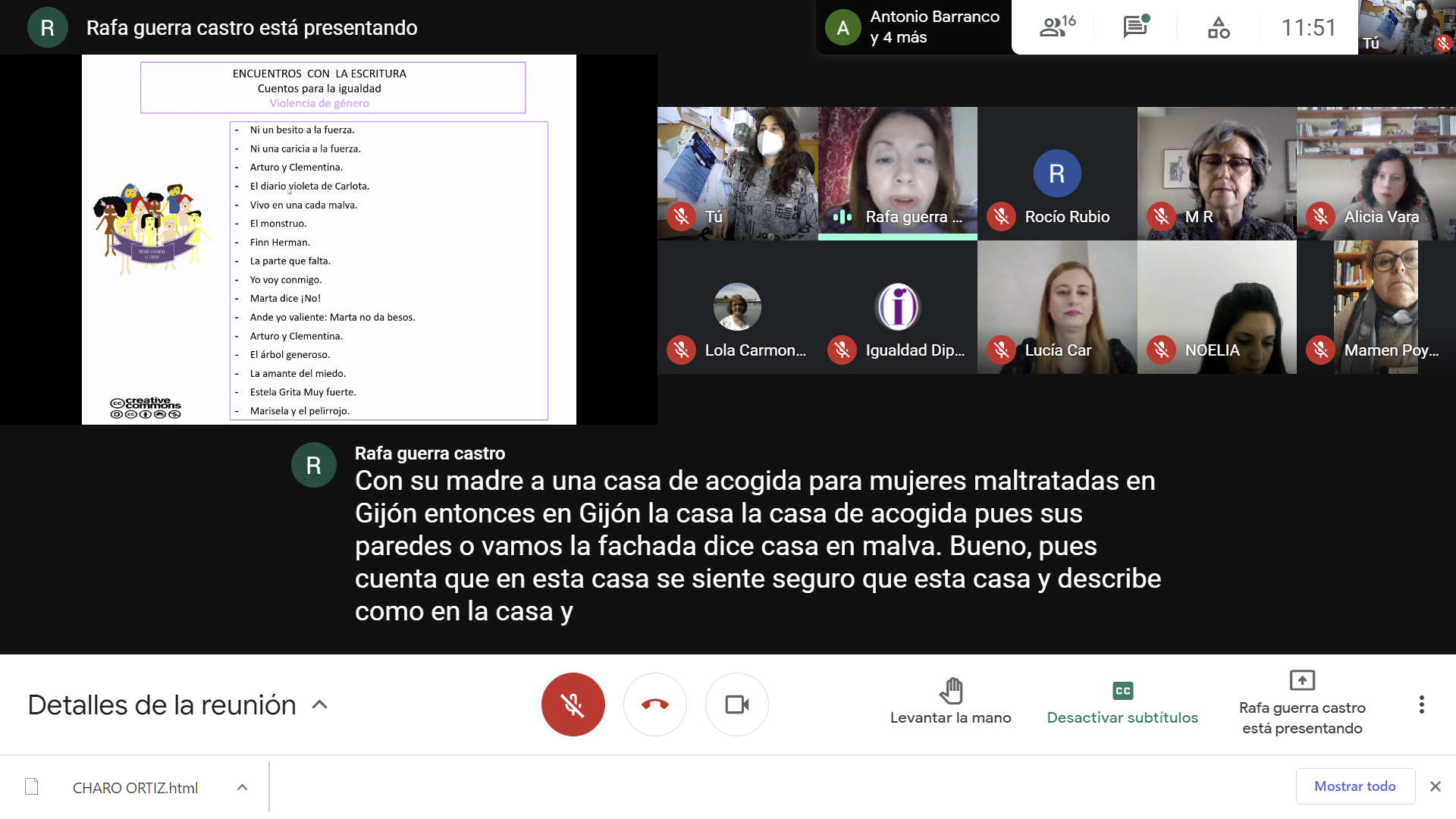Turn off captions via Desactivar subtítulos
Image resolution: width=1456 pixels, height=819 pixels.
click(1122, 702)
